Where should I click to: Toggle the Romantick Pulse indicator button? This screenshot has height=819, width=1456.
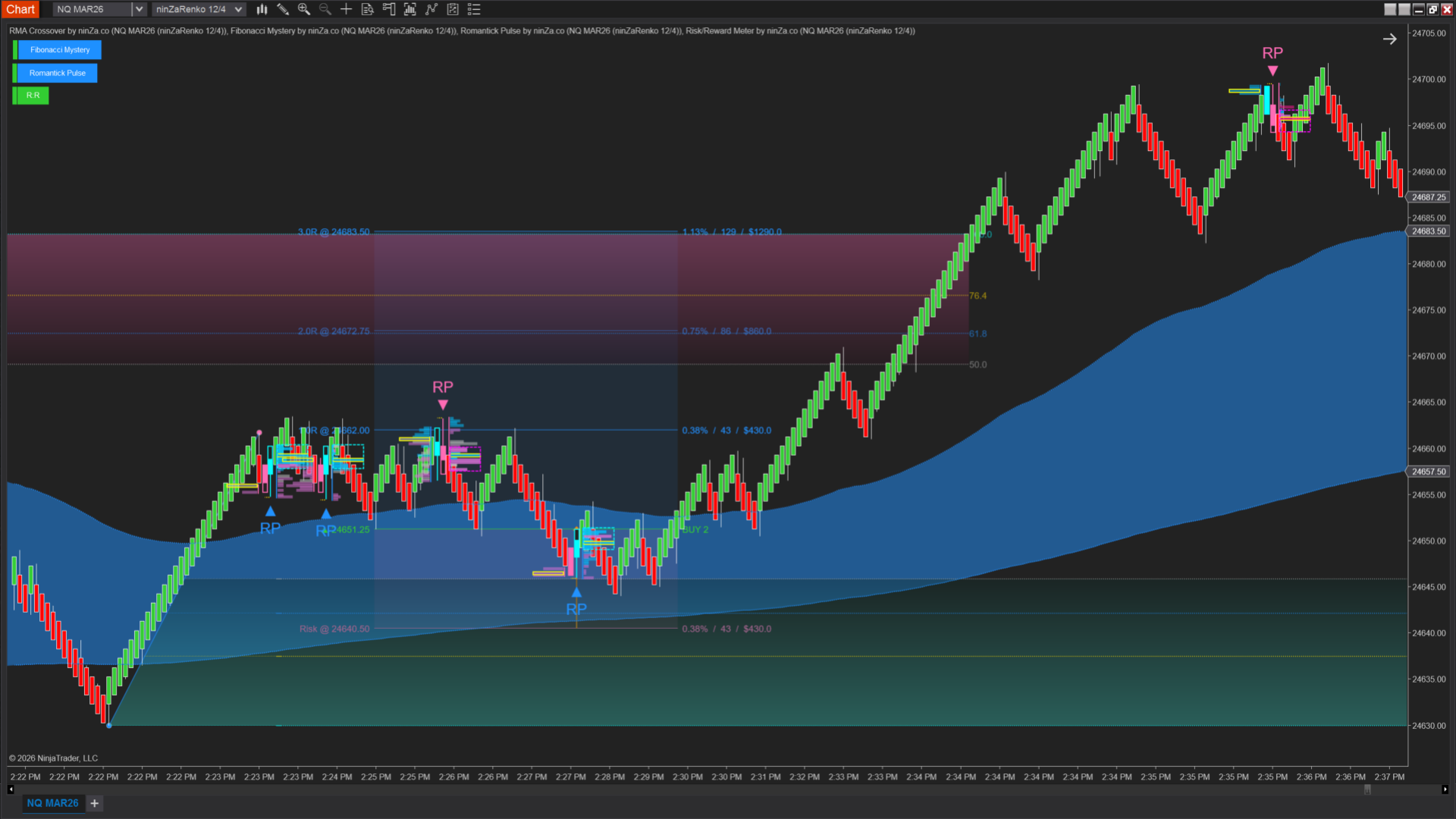tap(57, 74)
